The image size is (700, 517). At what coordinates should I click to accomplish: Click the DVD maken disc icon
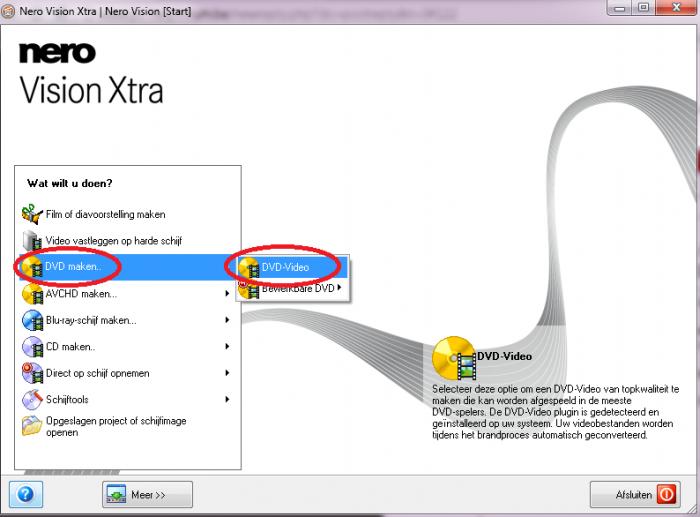32,267
